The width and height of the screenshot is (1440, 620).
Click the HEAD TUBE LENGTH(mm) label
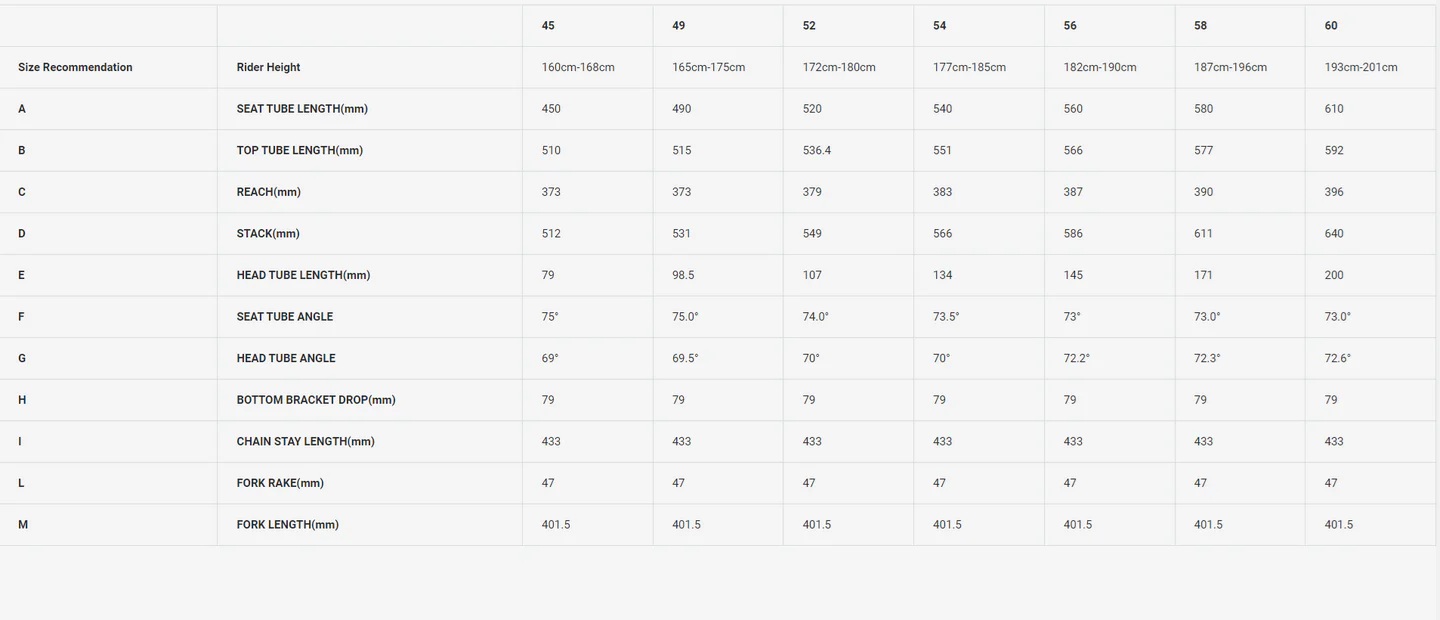click(303, 275)
